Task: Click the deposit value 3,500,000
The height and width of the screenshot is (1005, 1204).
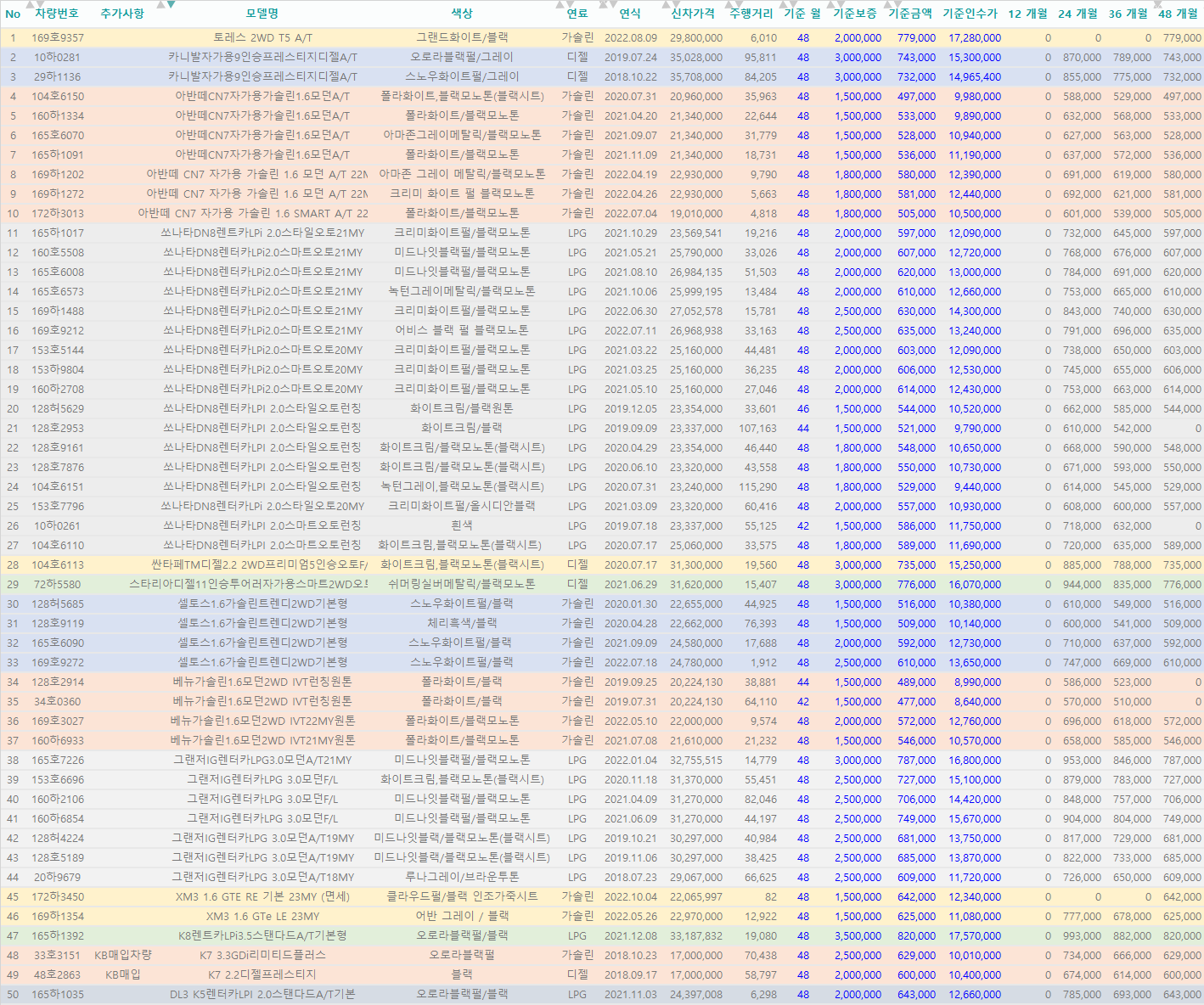Action: (858, 936)
